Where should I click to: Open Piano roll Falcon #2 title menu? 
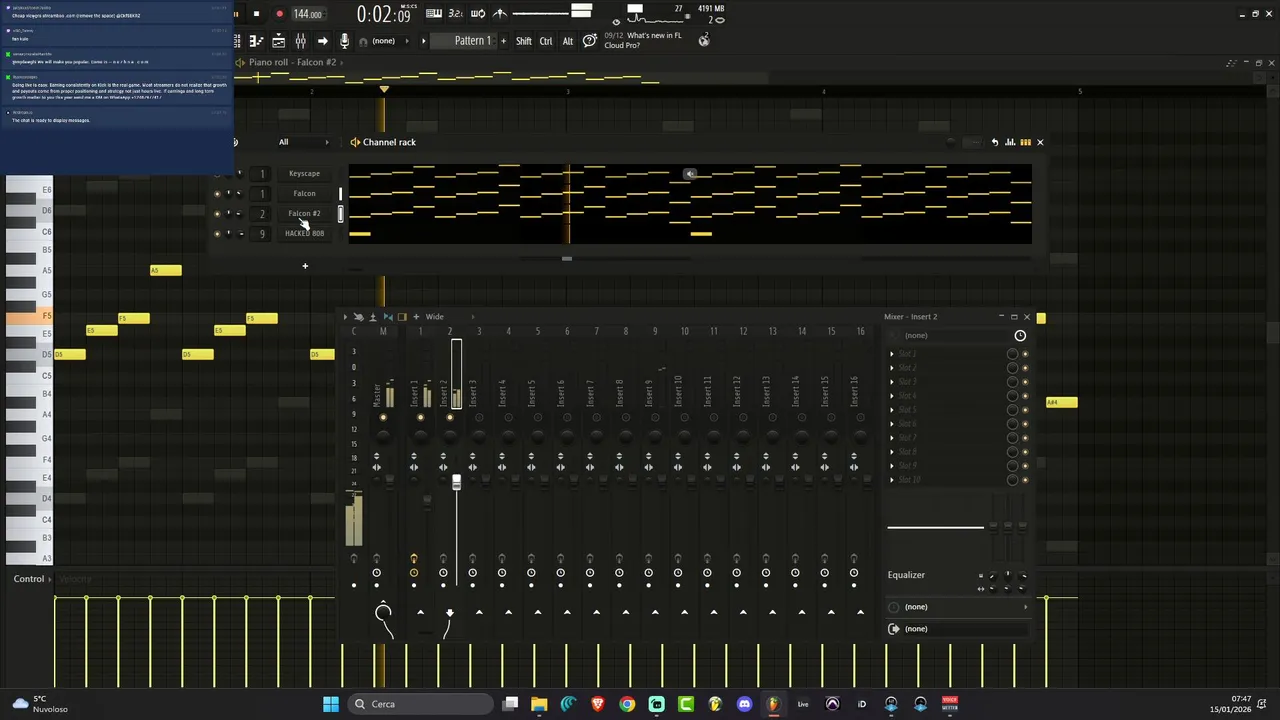click(x=292, y=62)
